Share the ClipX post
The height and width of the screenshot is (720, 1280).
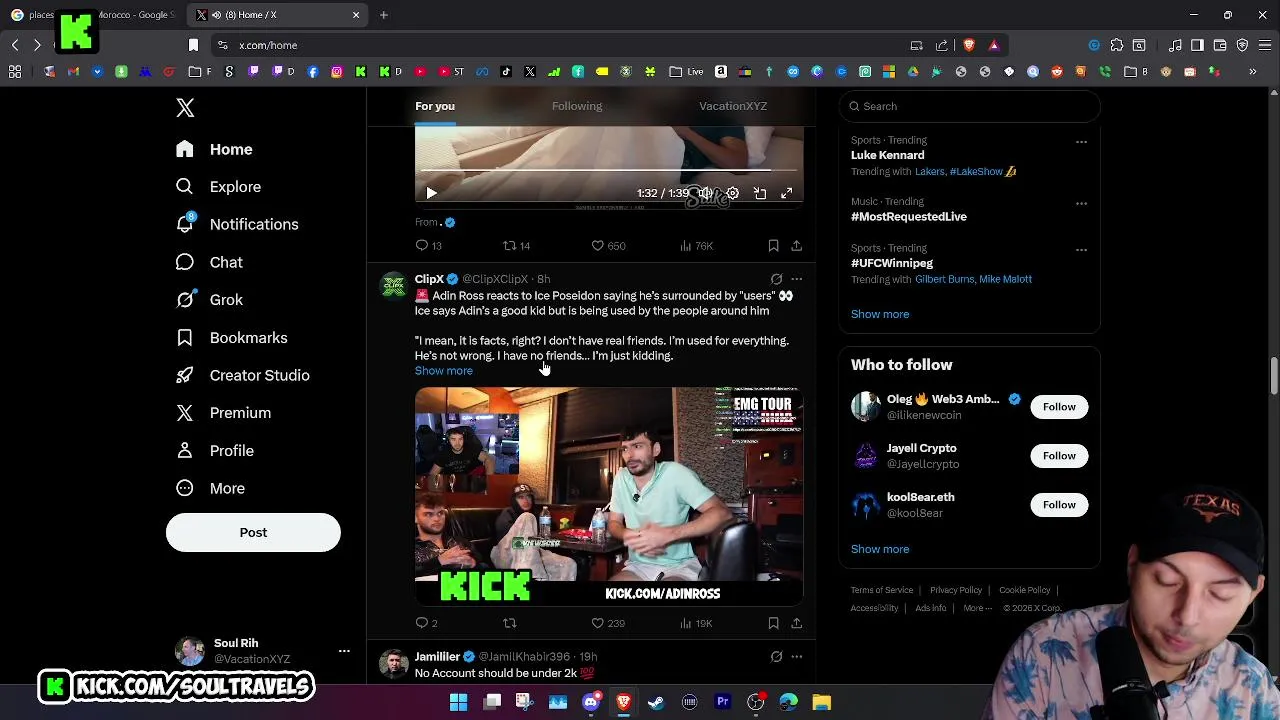tap(796, 623)
